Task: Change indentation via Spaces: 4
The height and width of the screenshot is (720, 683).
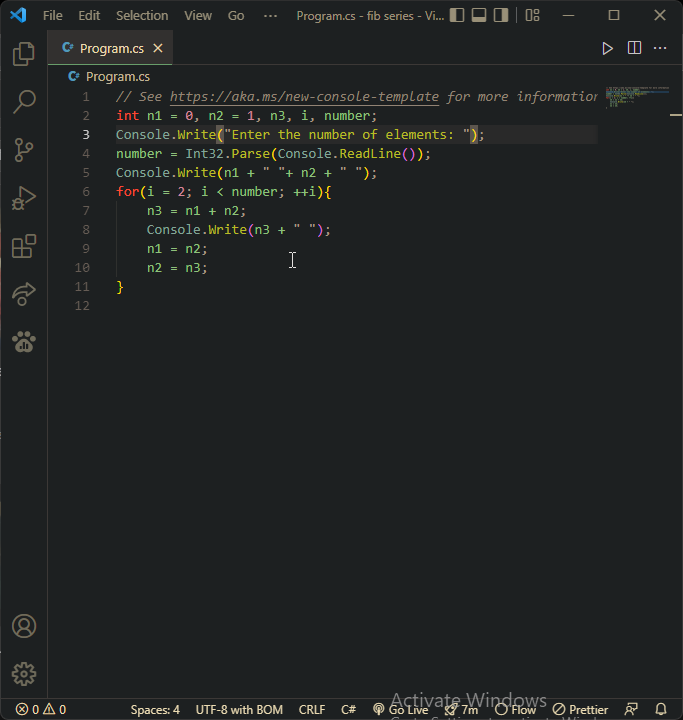Action: (155, 709)
